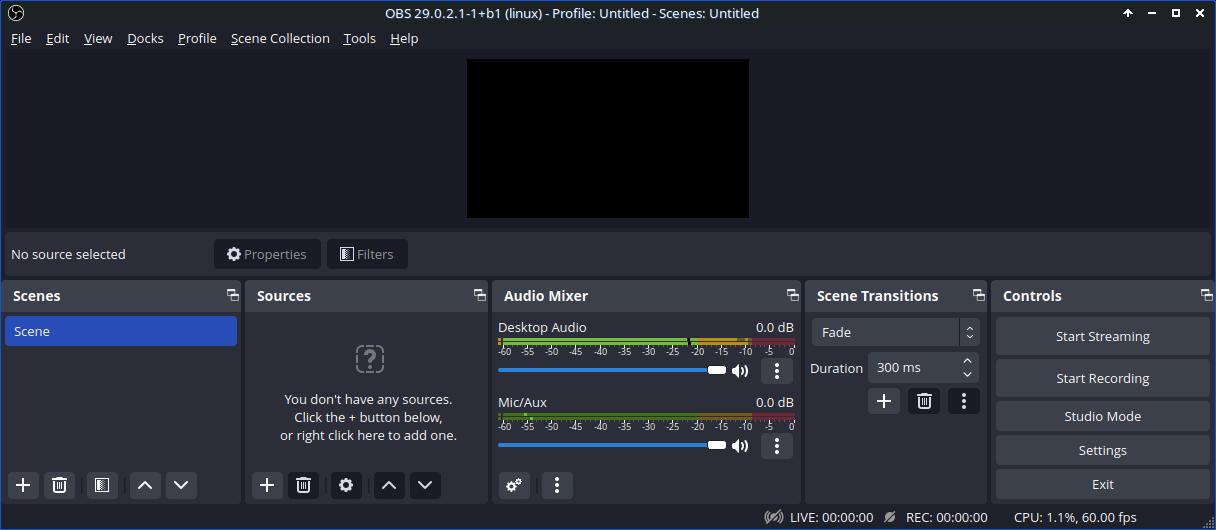The width and height of the screenshot is (1216, 530).
Task: Click "REC: 00:00:00" status text
Action: tap(946, 517)
